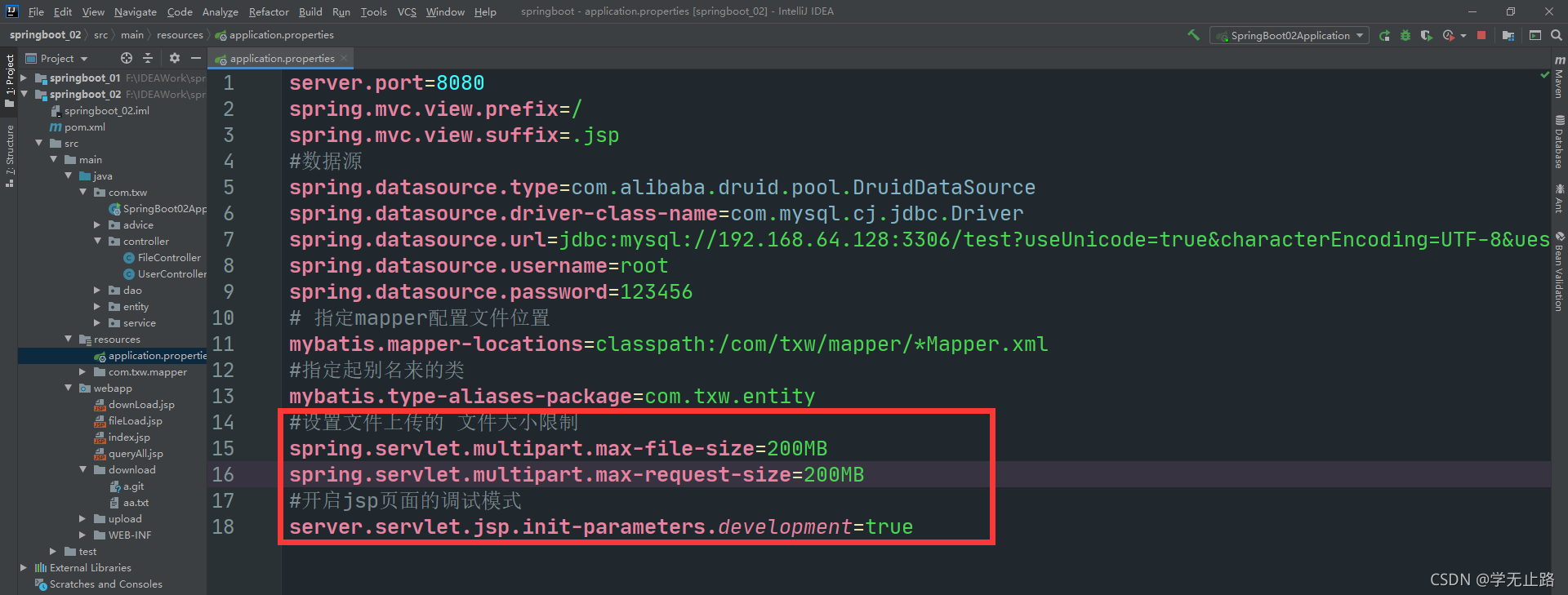Open the Tools menu
Viewport: 1568px width, 595px height.
pyautogui.click(x=373, y=11)
